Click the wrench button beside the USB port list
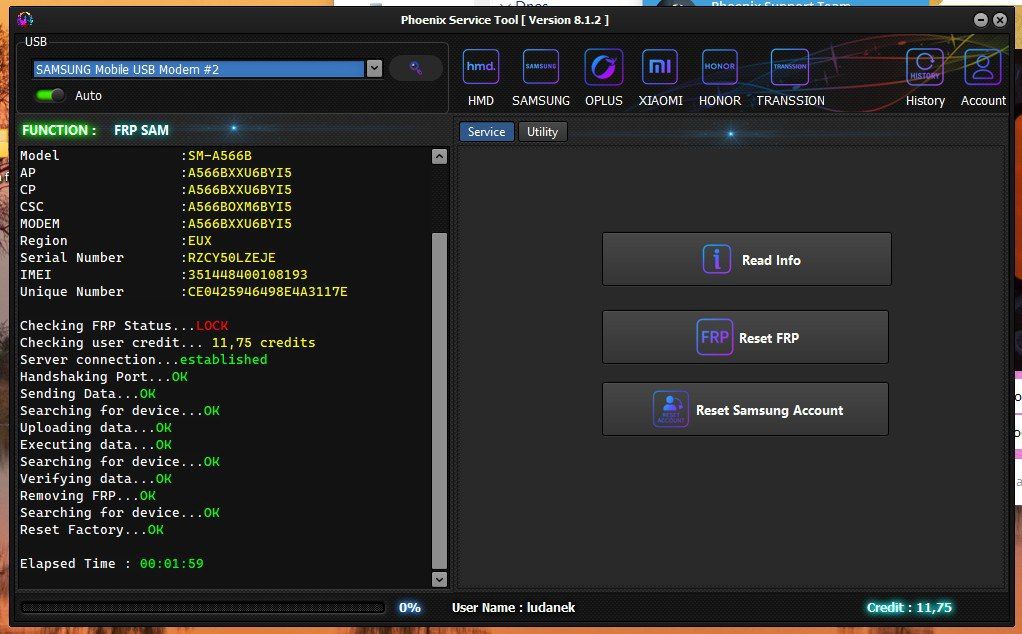Viewport: 1022px width, 634px height. pos(416,69)
